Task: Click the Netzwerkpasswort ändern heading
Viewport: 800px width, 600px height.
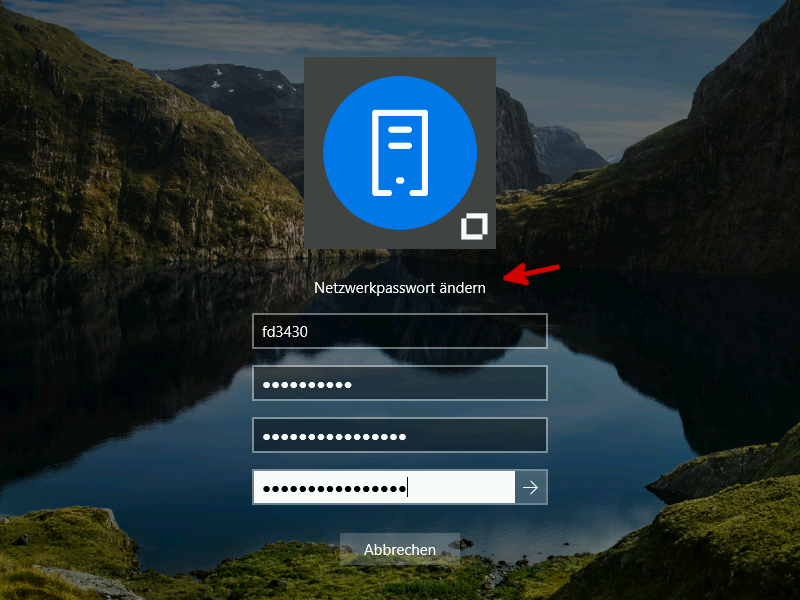Action: click(x=400, y=288)
